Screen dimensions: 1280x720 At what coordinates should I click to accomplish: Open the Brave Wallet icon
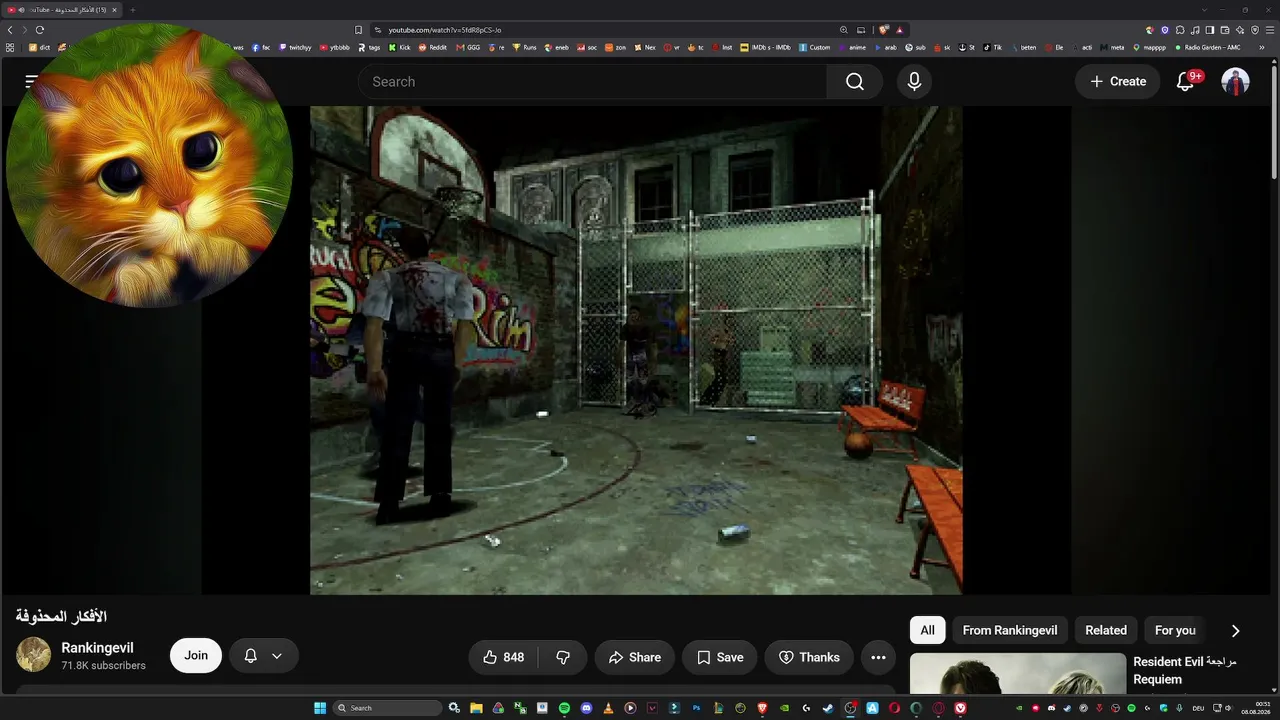pyautogui.click(x=1225, y=30)
